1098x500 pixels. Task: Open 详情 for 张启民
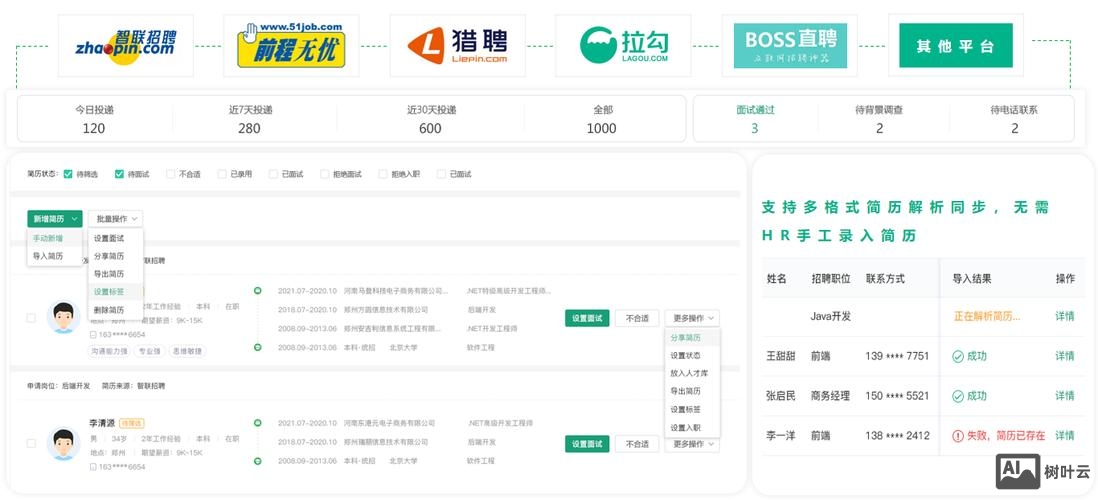click(1064, 396)
